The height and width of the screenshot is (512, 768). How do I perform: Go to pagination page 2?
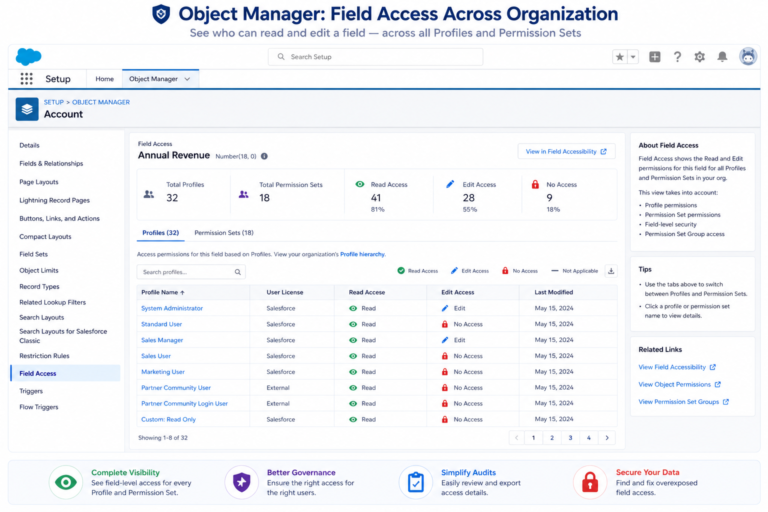coord(552,438)
